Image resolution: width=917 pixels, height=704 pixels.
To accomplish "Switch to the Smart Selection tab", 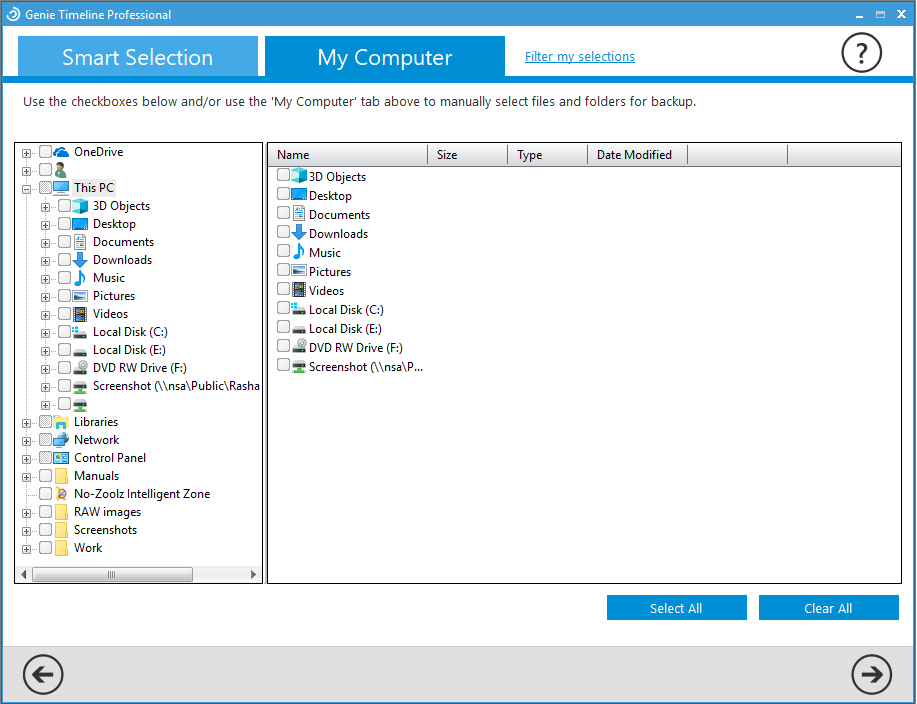I will (x=138, y=57).
